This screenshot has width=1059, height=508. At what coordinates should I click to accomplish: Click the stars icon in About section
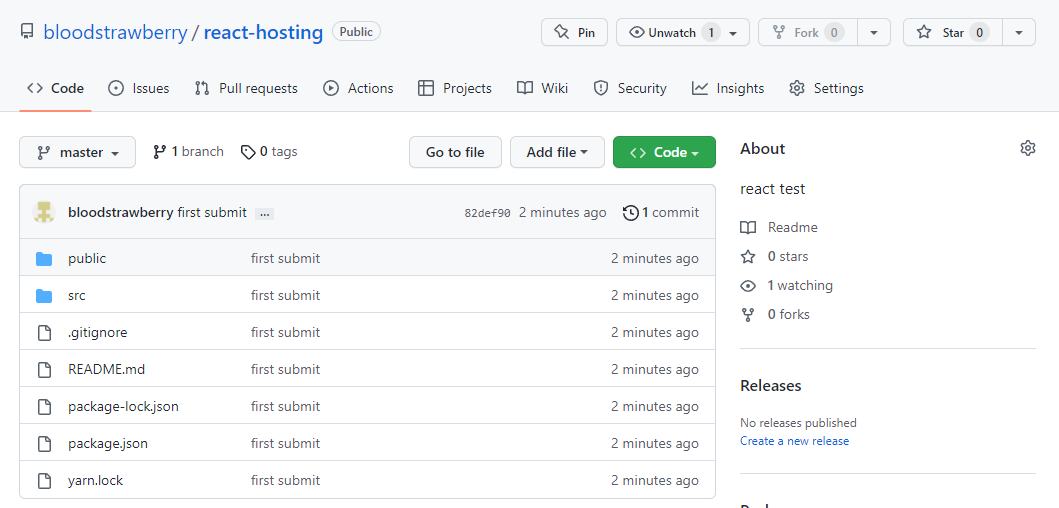[x=748, y=257]
